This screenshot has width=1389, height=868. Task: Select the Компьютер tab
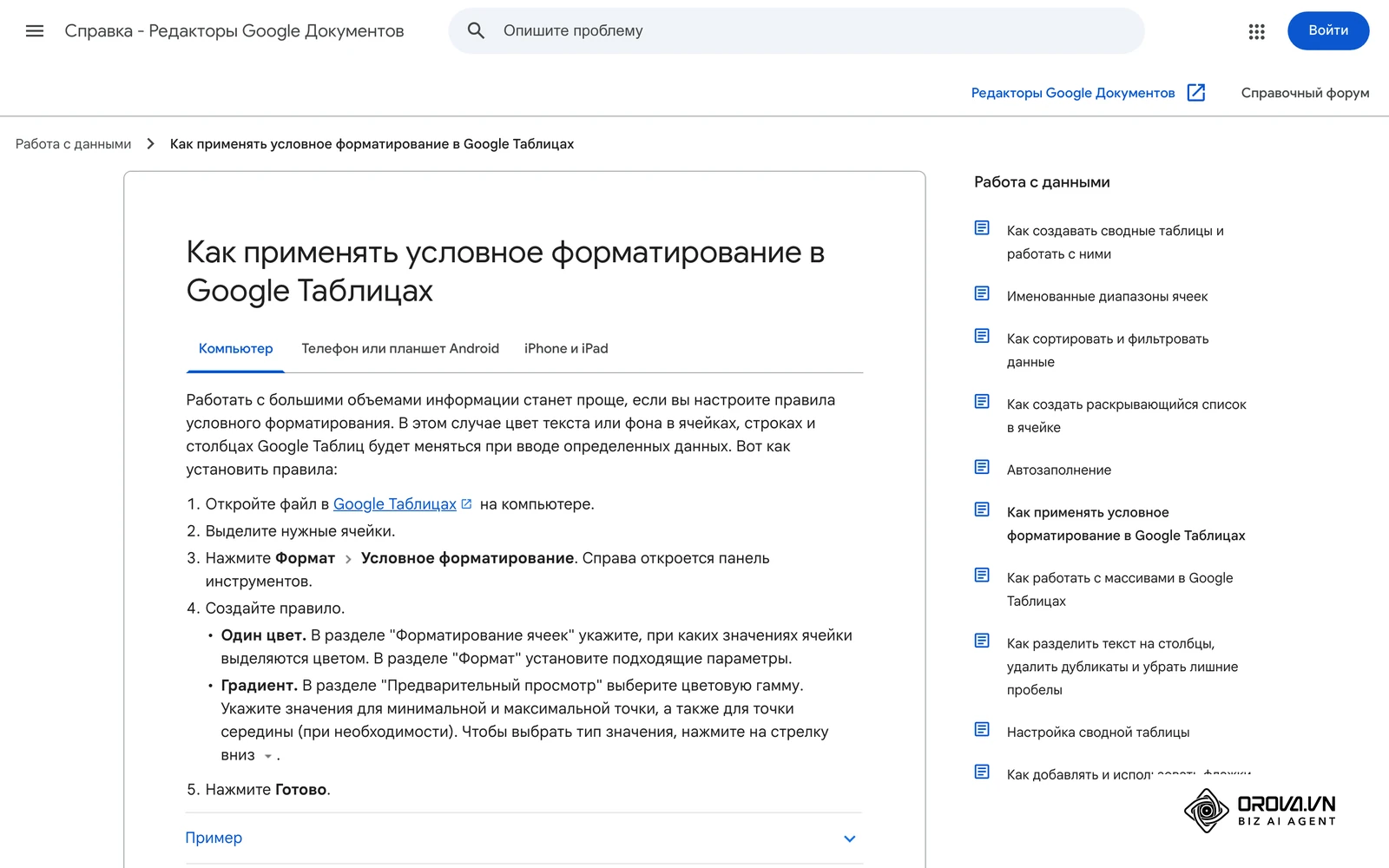(235, 349)
